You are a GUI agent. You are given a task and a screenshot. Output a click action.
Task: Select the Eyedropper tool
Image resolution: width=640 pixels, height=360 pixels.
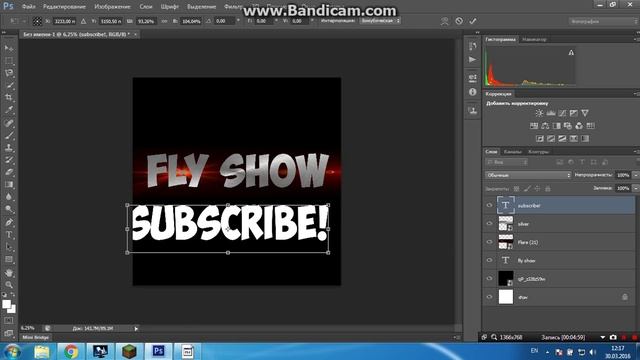click(x=9, y=110)
